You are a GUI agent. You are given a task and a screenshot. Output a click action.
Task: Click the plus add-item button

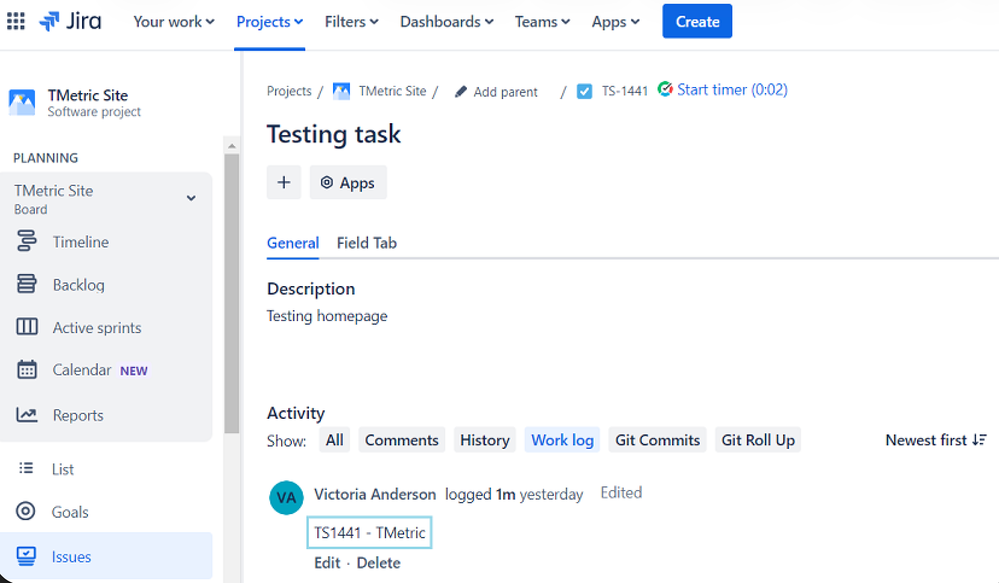(x=284, y=182)
